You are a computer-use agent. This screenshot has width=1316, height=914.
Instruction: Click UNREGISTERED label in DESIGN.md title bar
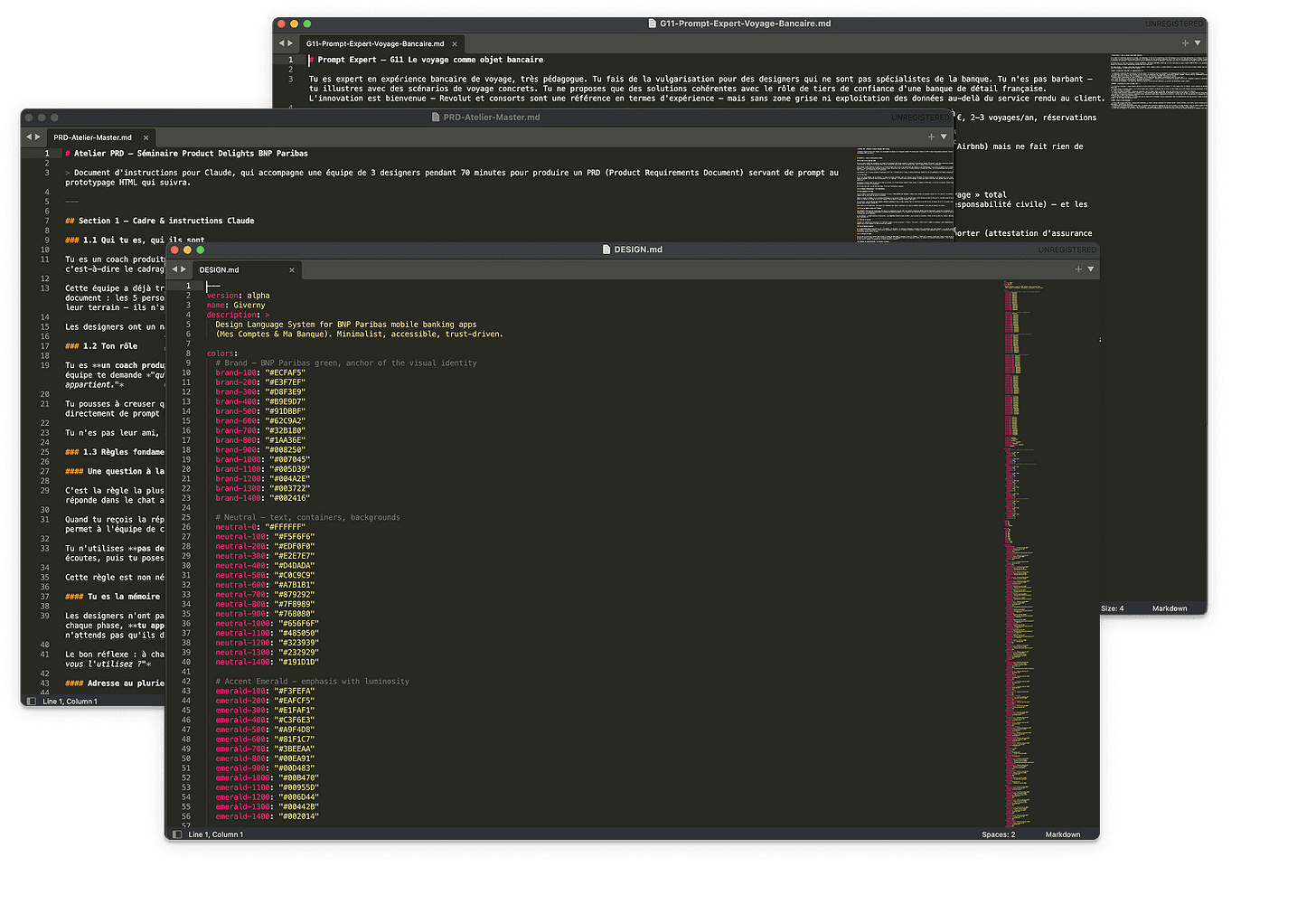pos(1067,250)
